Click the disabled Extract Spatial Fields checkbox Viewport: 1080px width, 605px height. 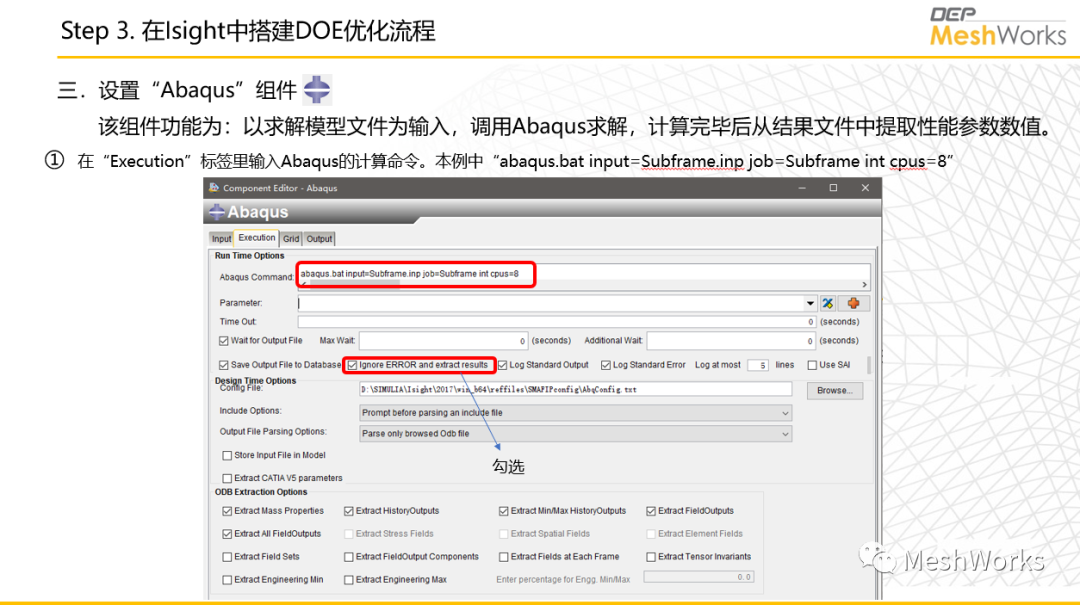[x=503, y=534]
